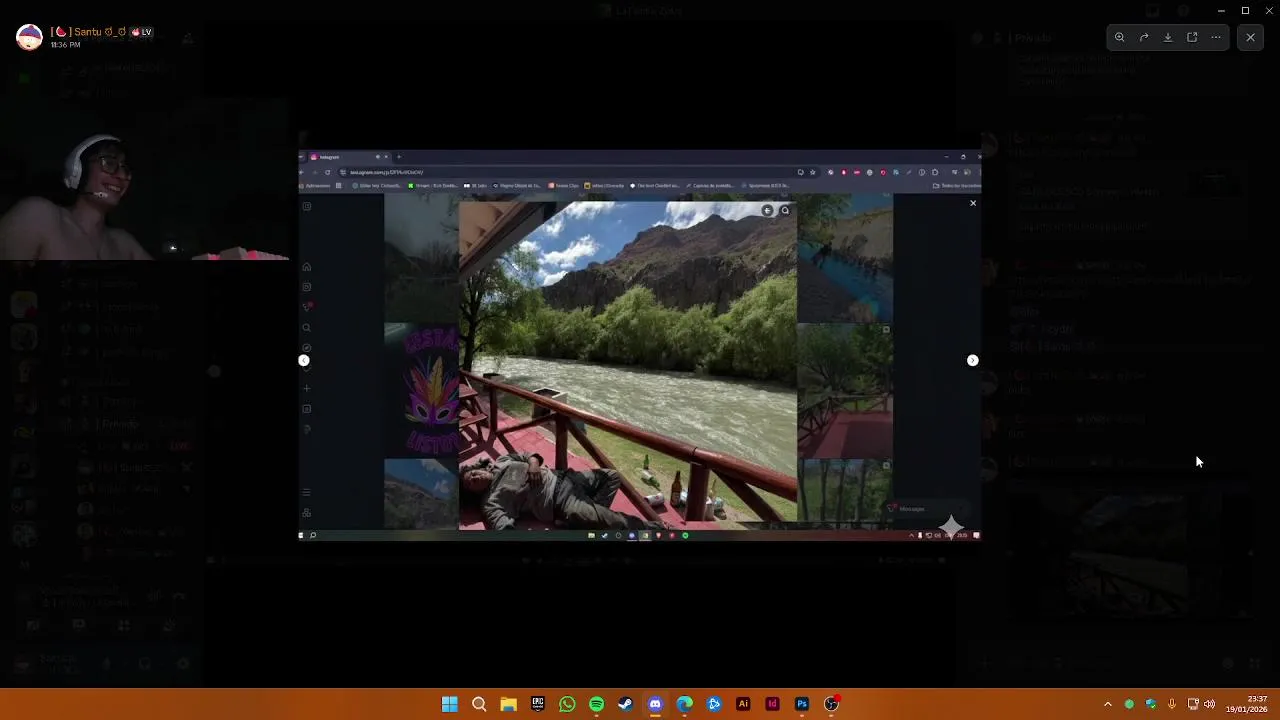This screenshot has width=1280, height=720.
Task: Open OBS Studio from taskbar
Action: coord(831,704)
